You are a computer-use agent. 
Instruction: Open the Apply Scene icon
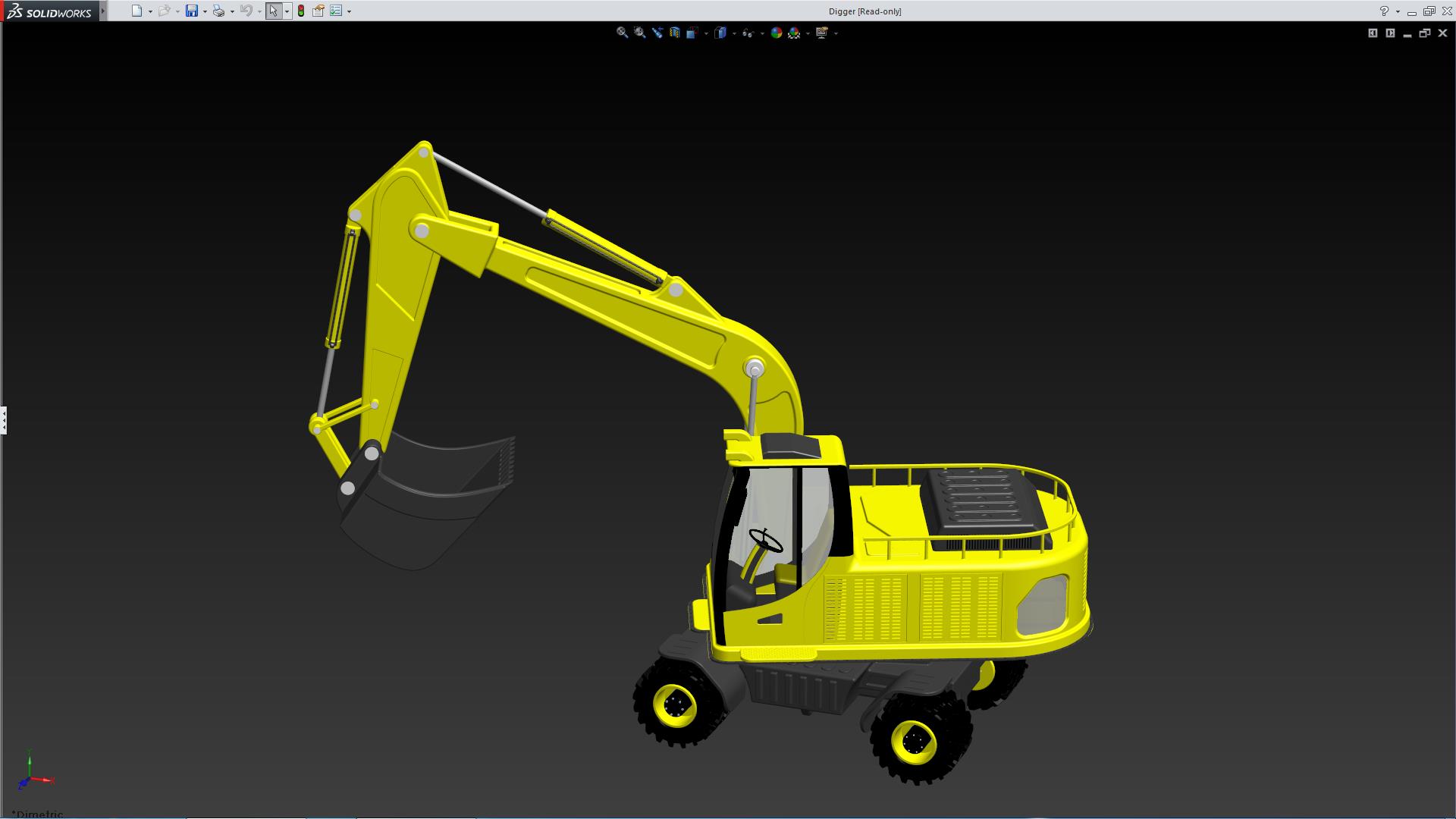pyautogui.click(x=794, y=33)
